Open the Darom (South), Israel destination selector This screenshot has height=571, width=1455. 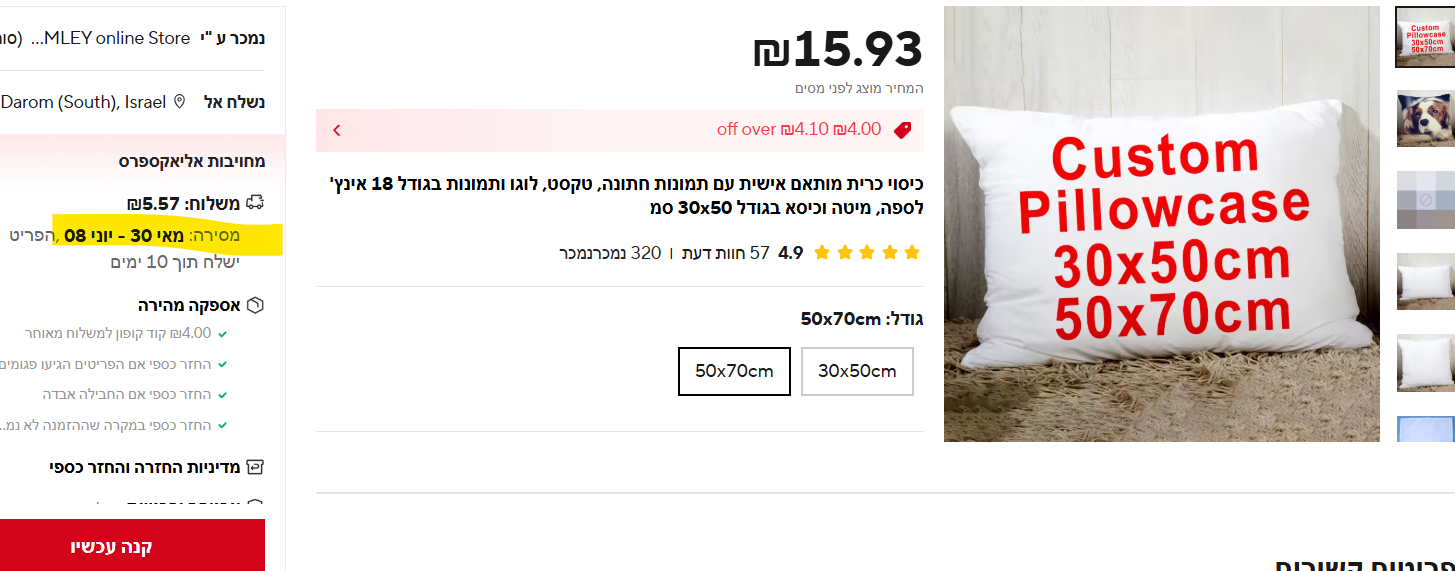[84, 102]
